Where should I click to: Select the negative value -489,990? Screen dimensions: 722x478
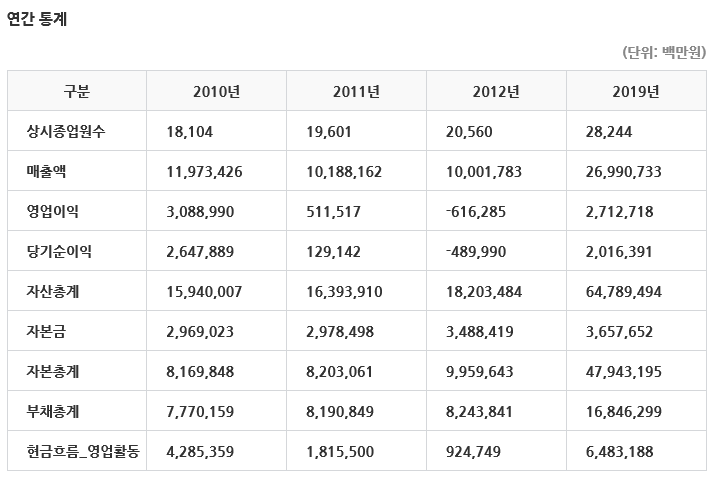[476, 252]
